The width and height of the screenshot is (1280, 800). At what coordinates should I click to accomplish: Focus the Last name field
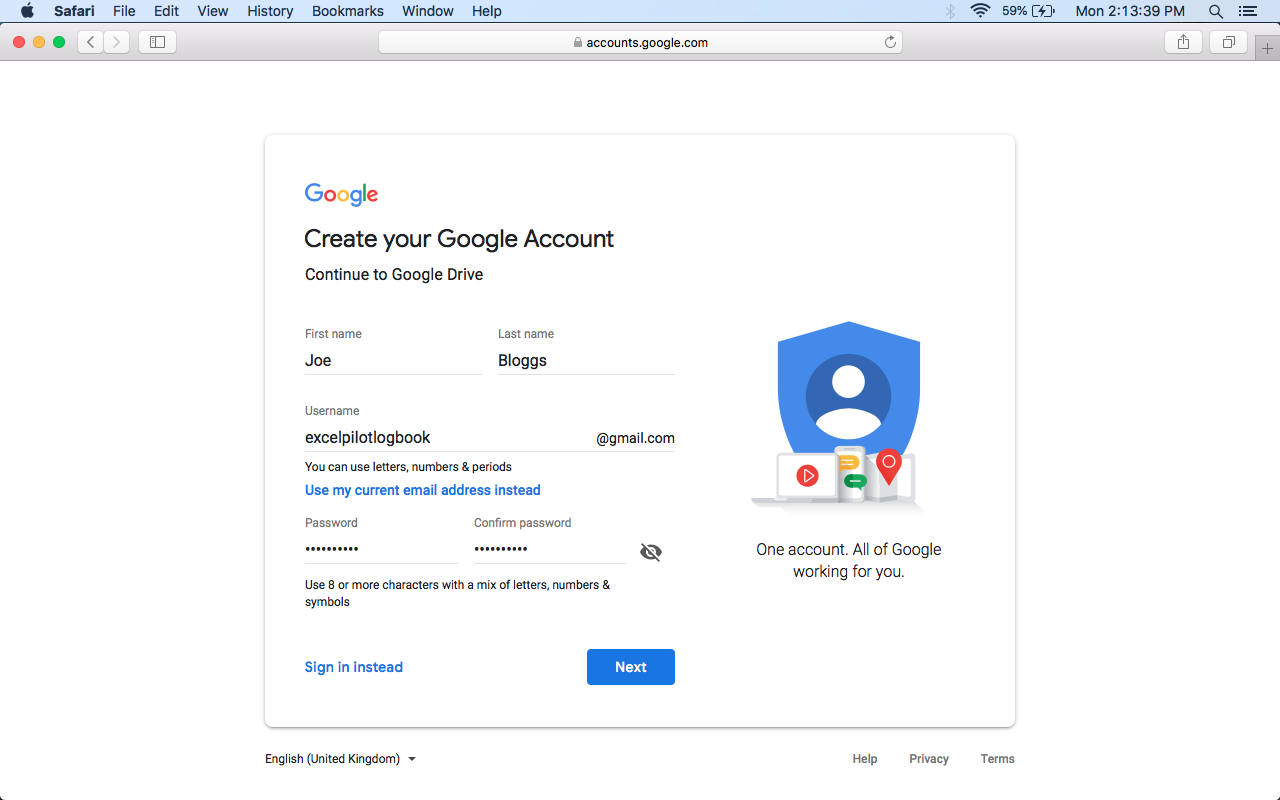tap(586, 360)
